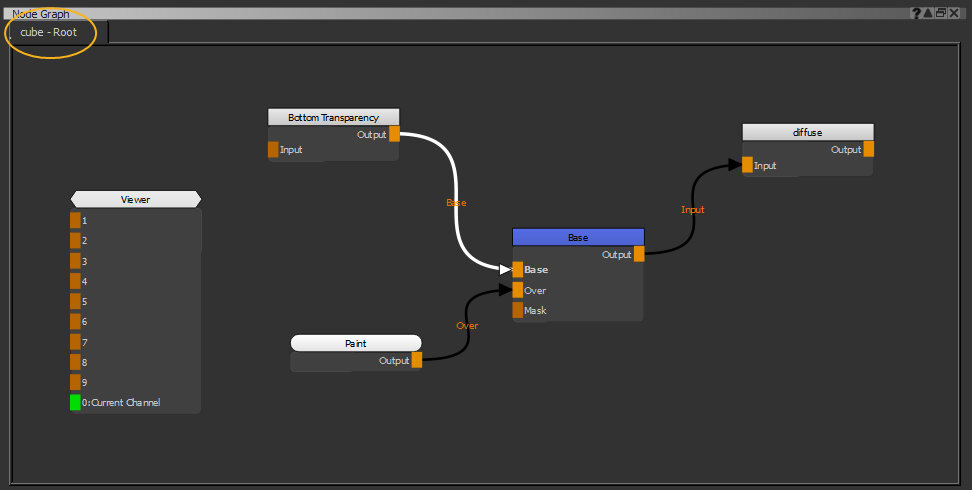Image resolution: width=972 pixels, height=490 pixels.
Task: Select the Bottom Transparency node header
Action: point(333,117)
